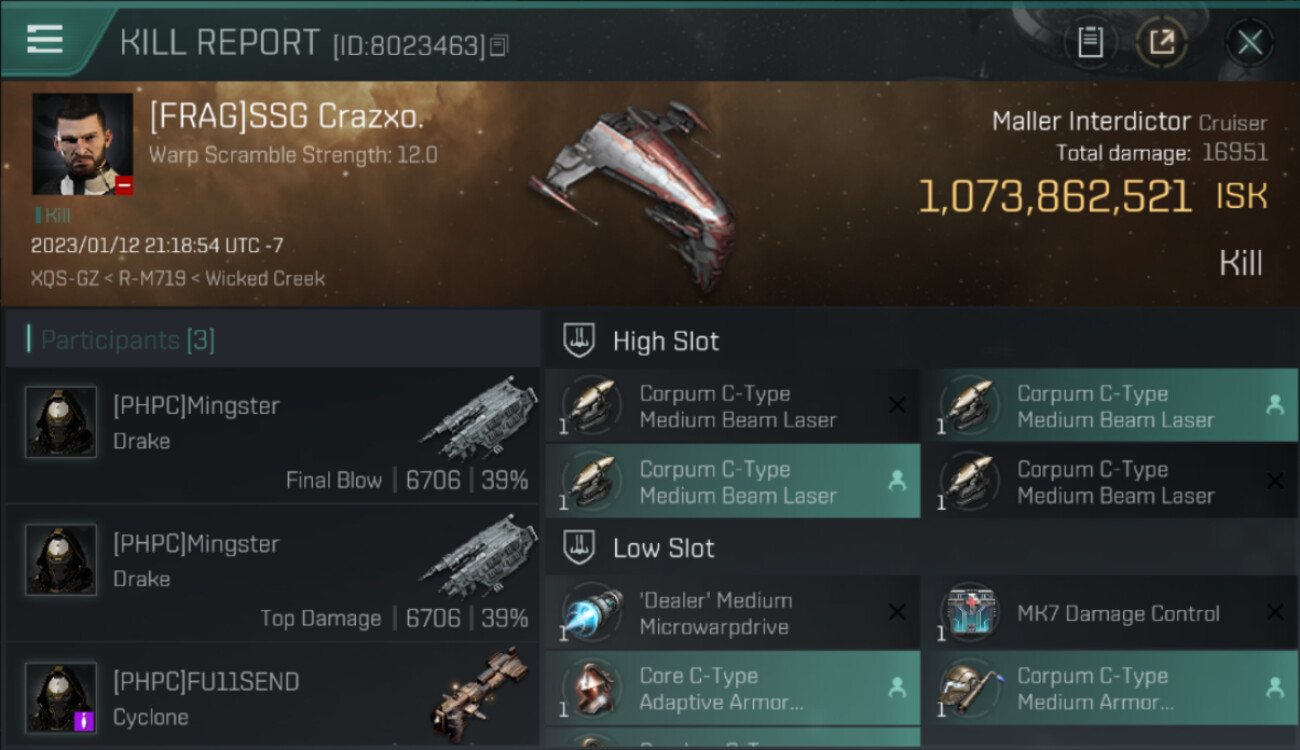Open the clipboard notes icon

(1090, 42)
